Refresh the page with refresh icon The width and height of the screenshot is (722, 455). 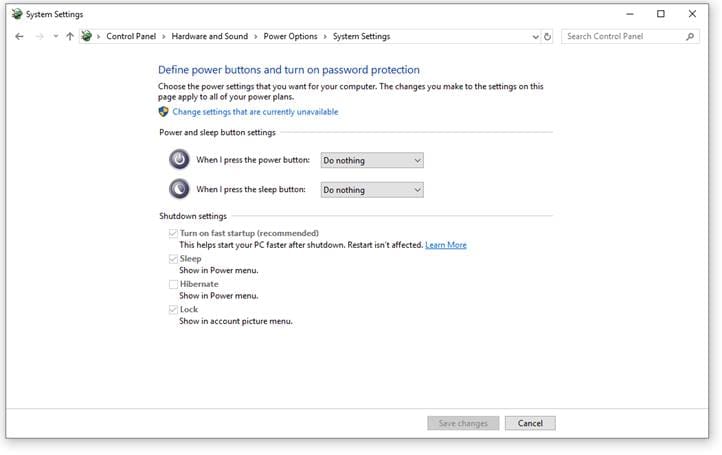(x=547, y=36)
